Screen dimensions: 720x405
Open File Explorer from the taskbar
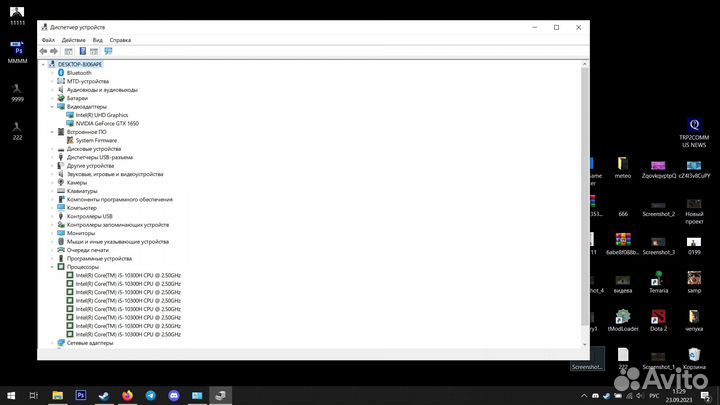57,395
